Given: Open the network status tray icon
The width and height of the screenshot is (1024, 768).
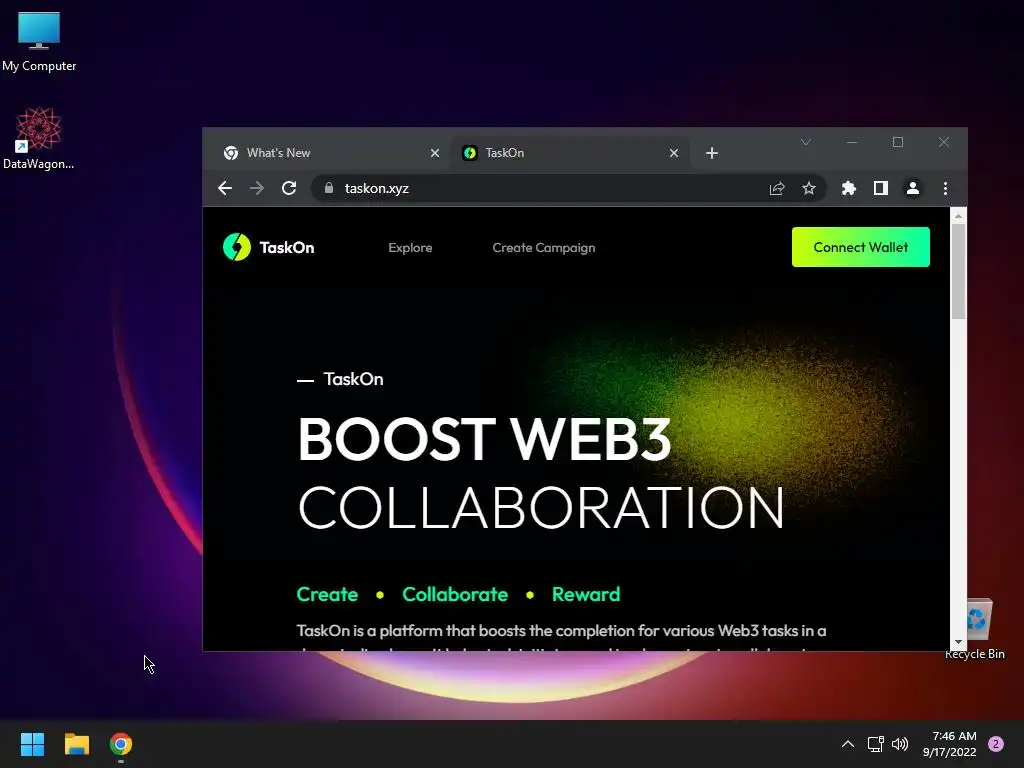Looking at the screenshot, I should tap(875, 744).
